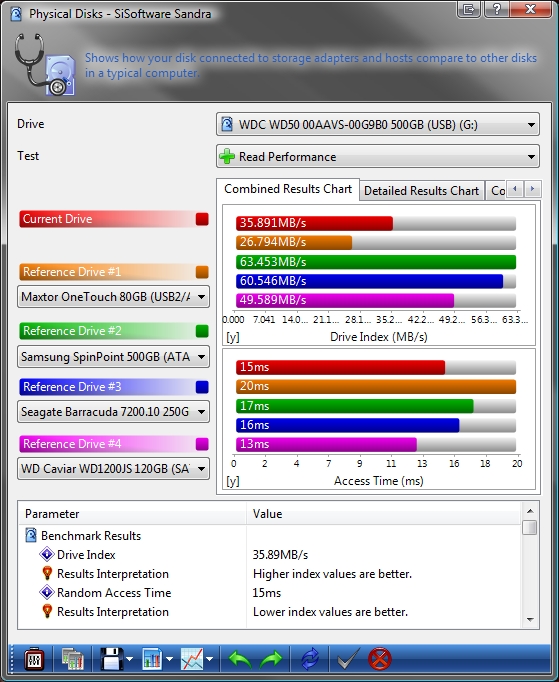This screenshot has height=682, width=559.
Task: Click the floppy disk save icon
Action: [x=111, y=660]
